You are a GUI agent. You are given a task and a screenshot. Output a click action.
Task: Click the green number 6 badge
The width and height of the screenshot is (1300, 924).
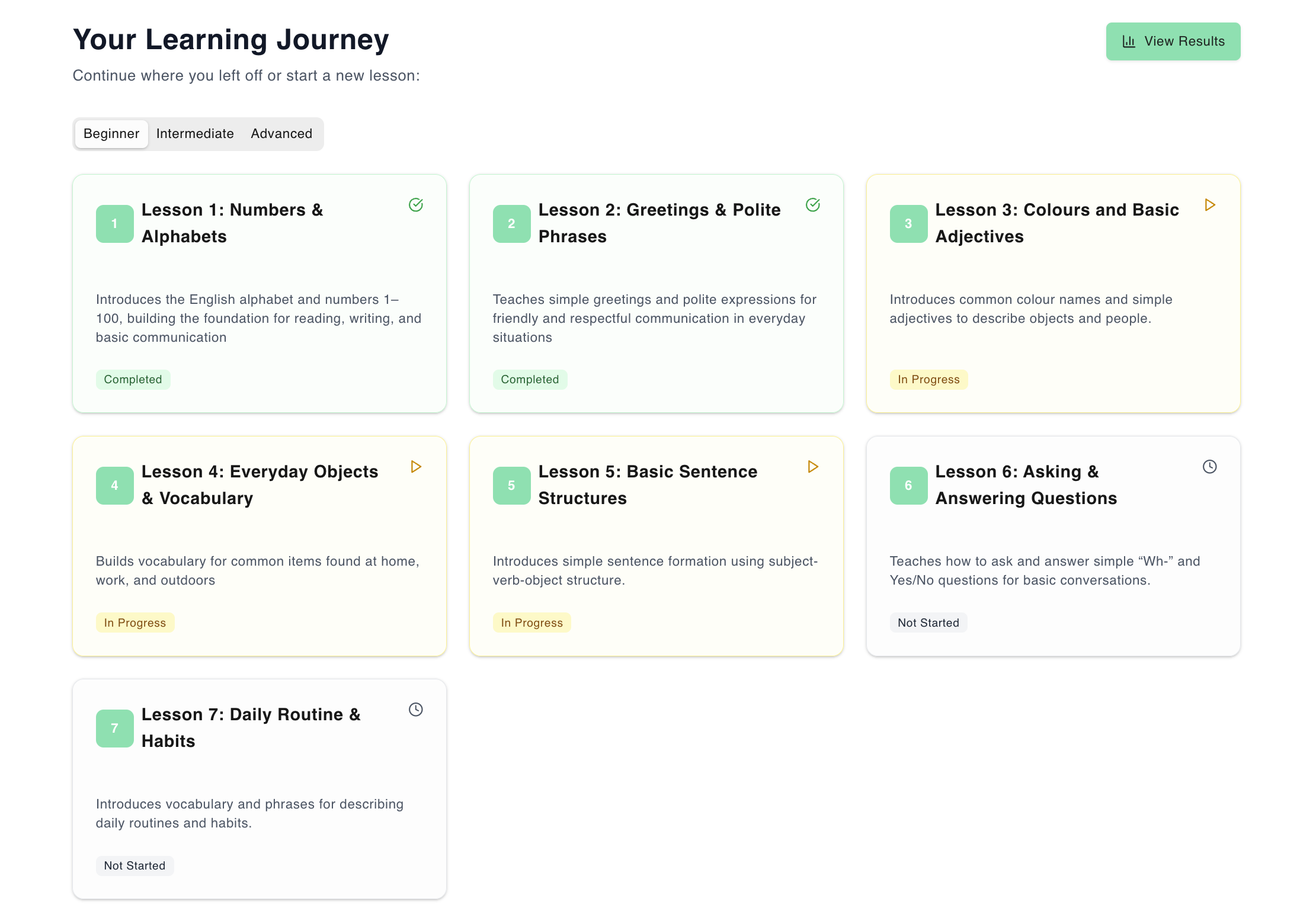[x=908, y=486]
